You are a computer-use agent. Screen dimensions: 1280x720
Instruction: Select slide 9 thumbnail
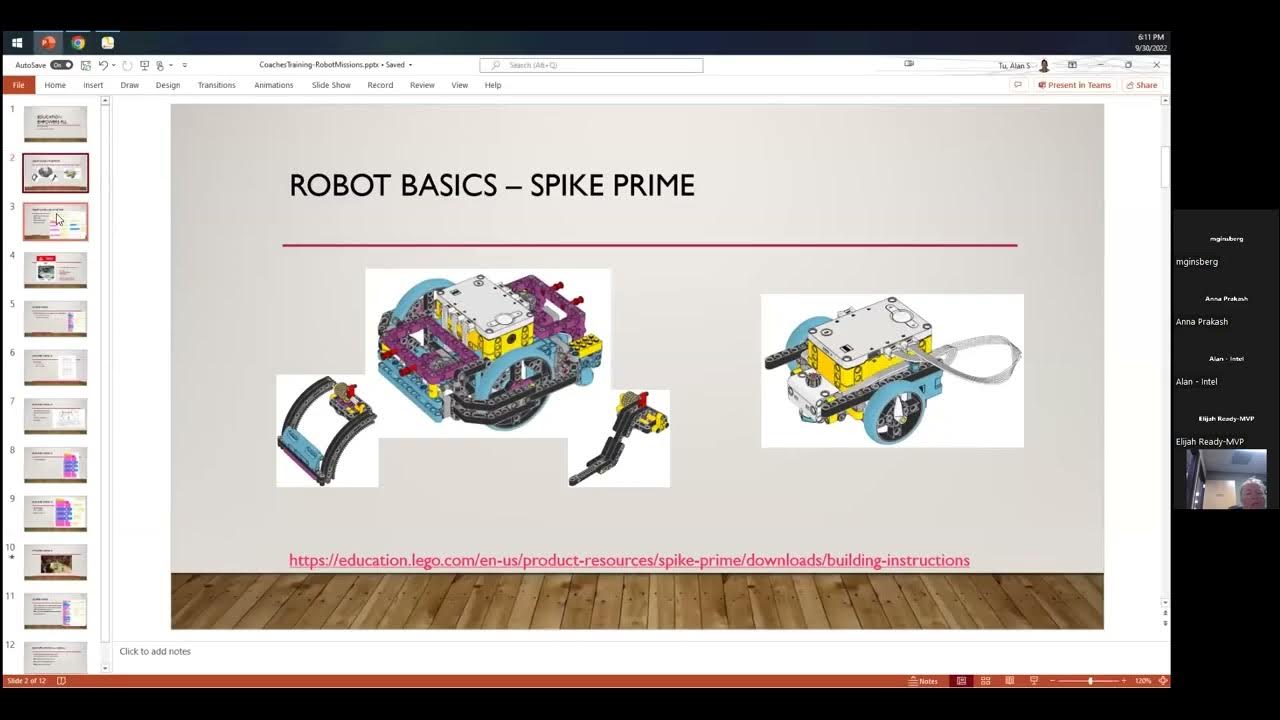[55, 514]
